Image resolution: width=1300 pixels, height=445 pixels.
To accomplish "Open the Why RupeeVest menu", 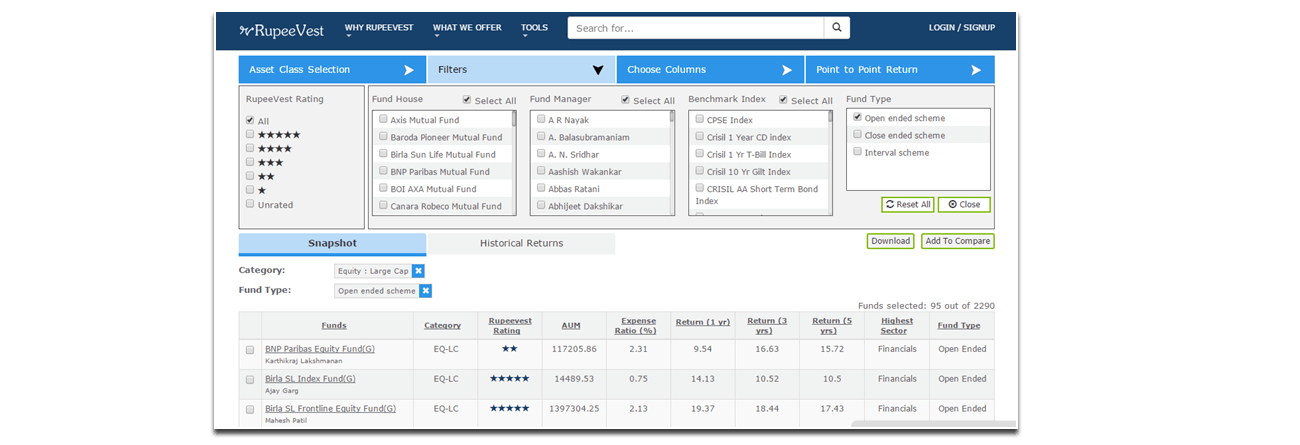I will point(378,28).
